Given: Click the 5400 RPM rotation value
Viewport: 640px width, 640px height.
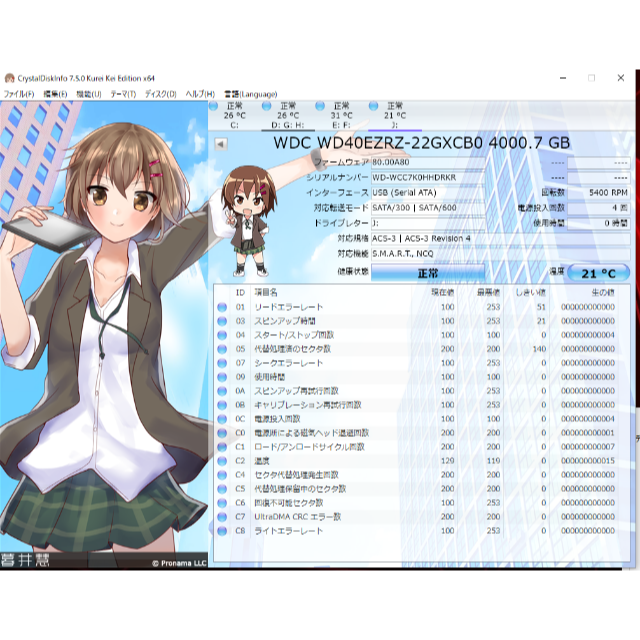Looking at the screenshot, I should 598,193.
